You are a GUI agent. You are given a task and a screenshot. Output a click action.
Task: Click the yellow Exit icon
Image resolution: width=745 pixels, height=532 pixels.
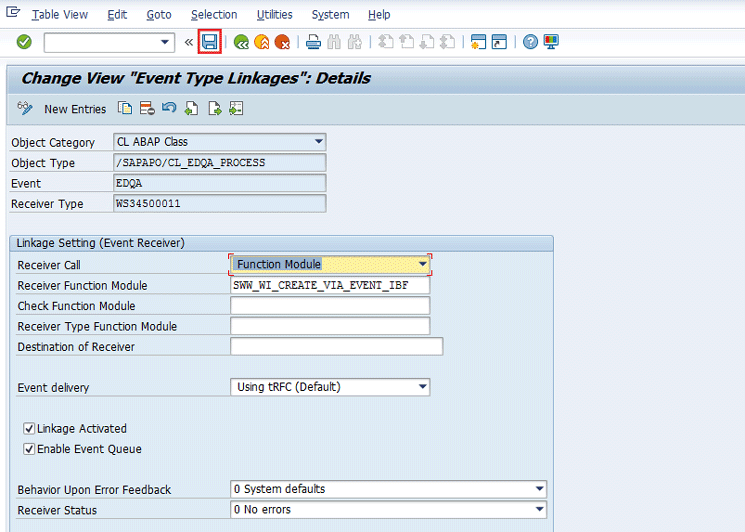pos(262,42)
